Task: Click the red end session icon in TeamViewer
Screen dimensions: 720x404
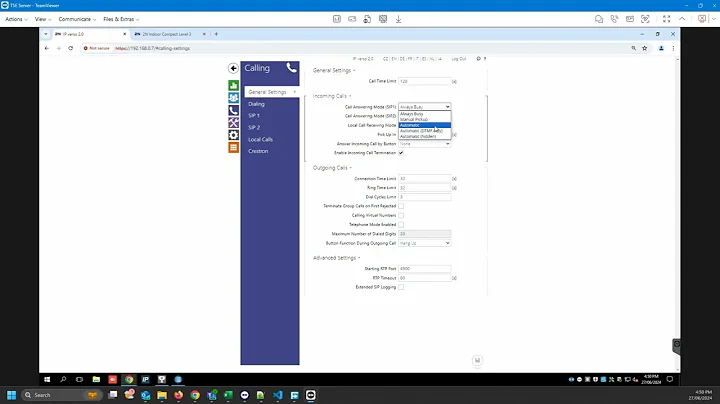Action: click(702, 19)
